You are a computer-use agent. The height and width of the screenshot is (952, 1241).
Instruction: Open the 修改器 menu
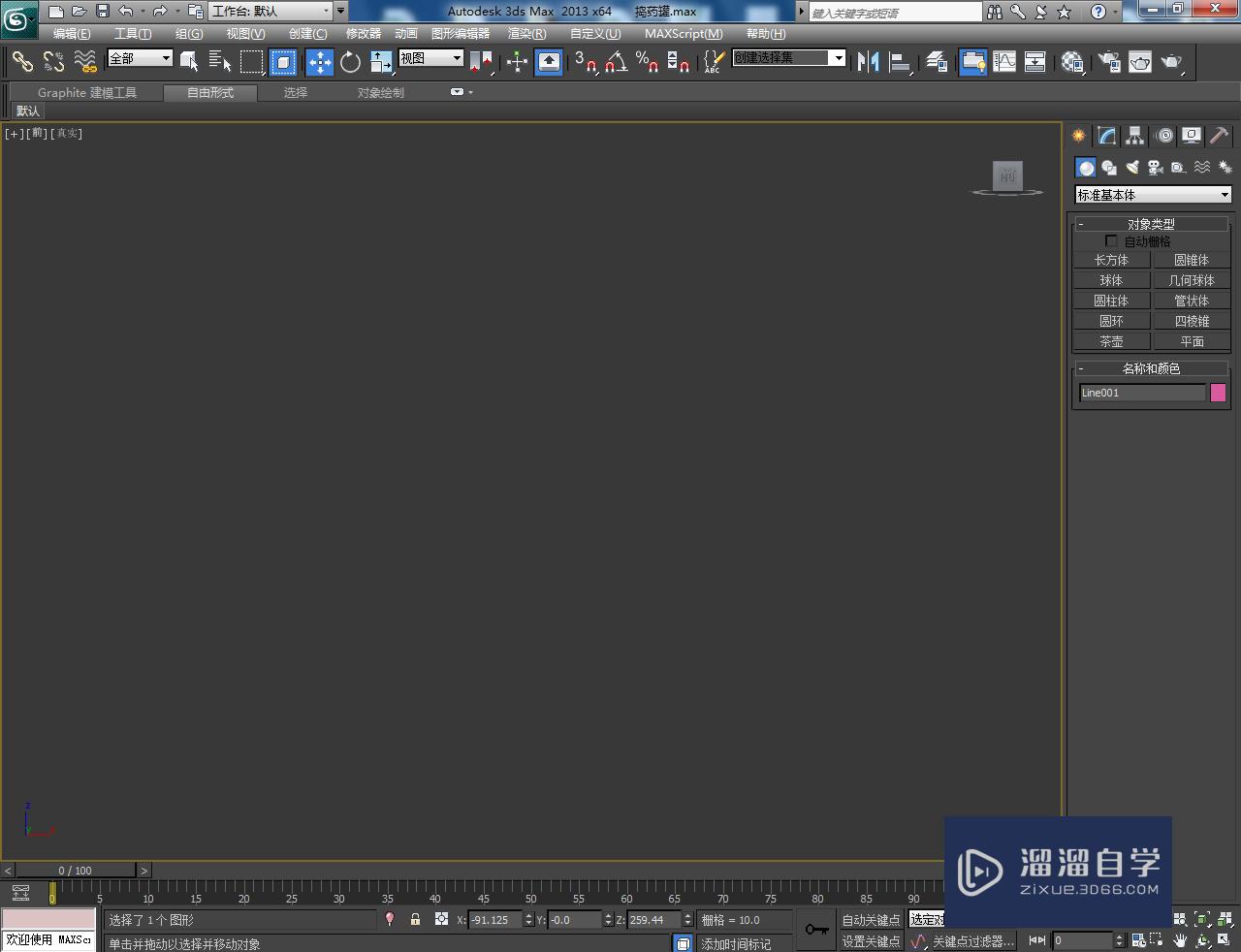pos(364,34)
